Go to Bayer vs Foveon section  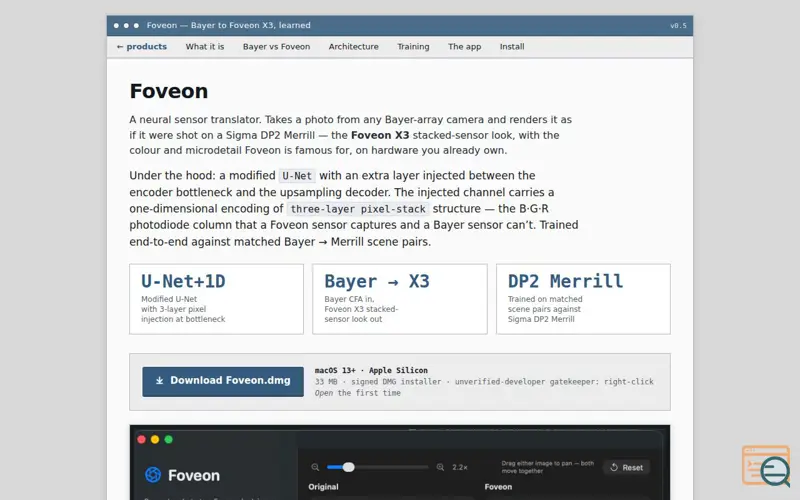pos(277,46)
